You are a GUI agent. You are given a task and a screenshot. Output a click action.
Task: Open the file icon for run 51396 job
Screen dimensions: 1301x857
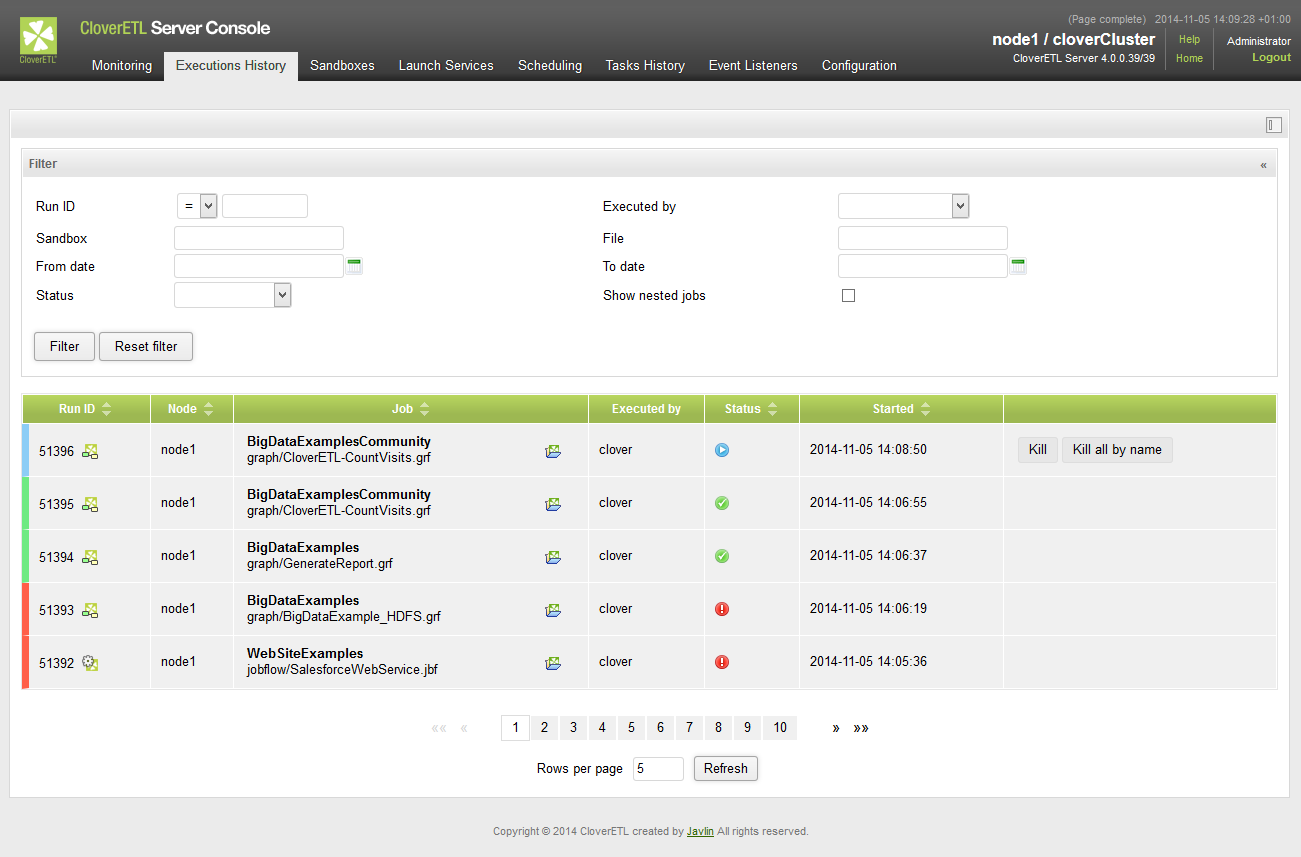point(553,451)
